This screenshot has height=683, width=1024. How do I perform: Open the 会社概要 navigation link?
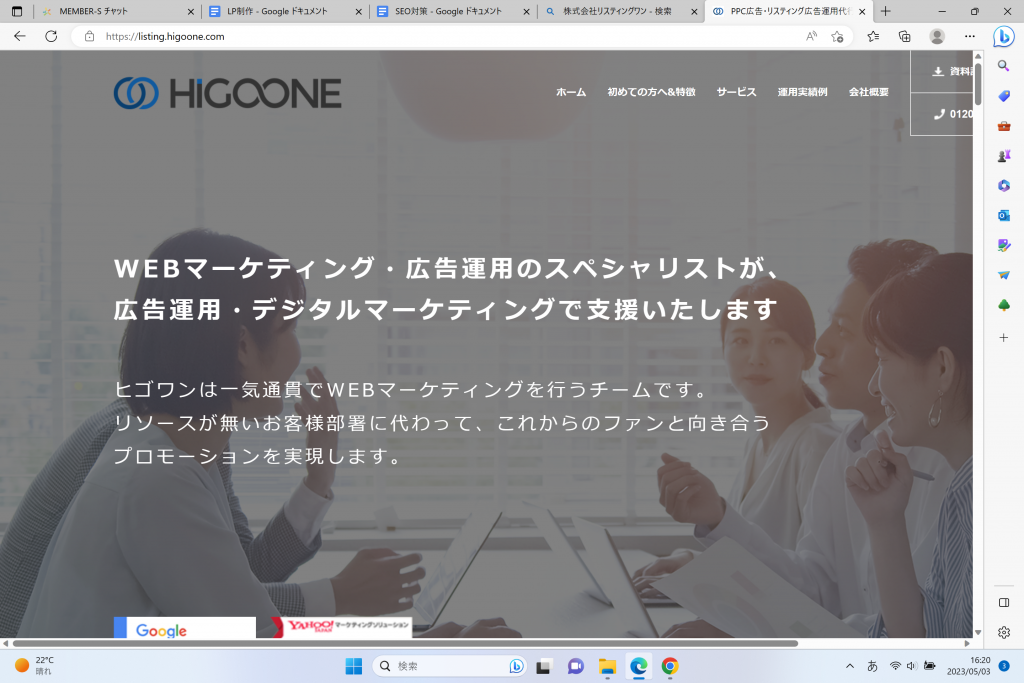[x=868, y=92]
